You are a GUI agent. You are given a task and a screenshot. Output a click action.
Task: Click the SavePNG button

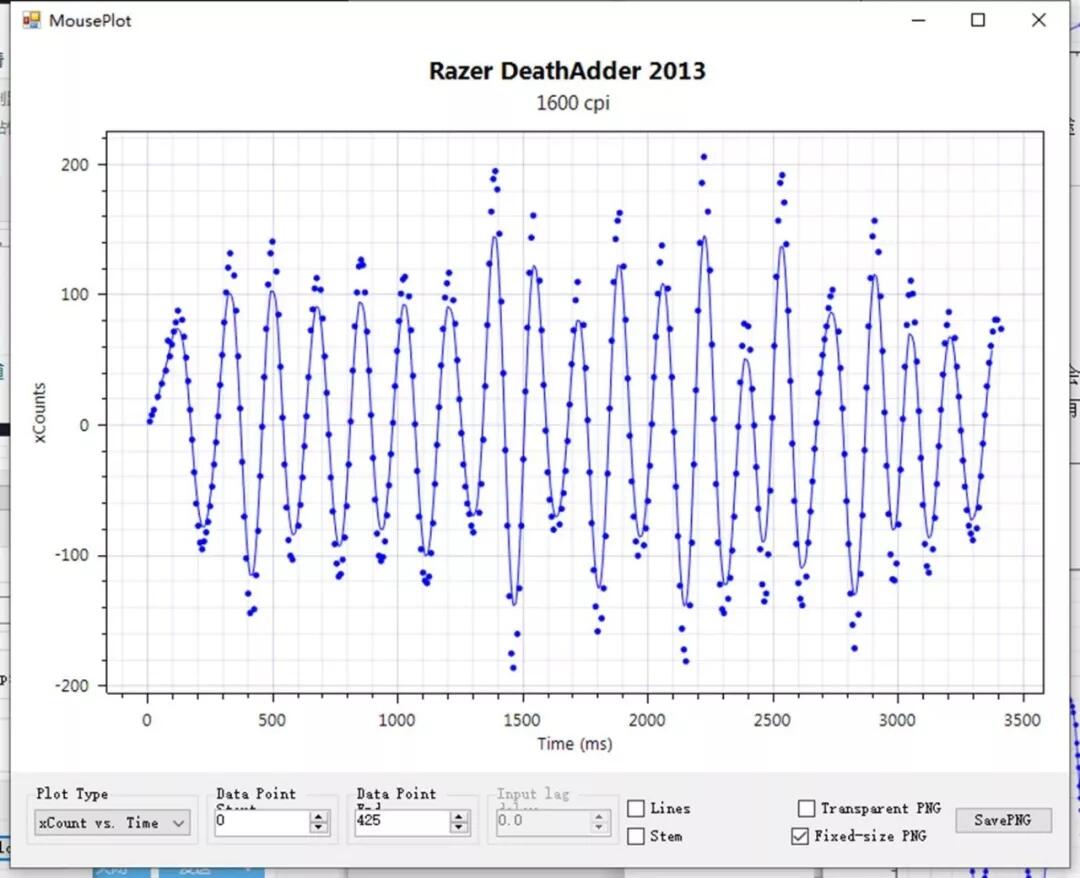tap(1003, 819)
